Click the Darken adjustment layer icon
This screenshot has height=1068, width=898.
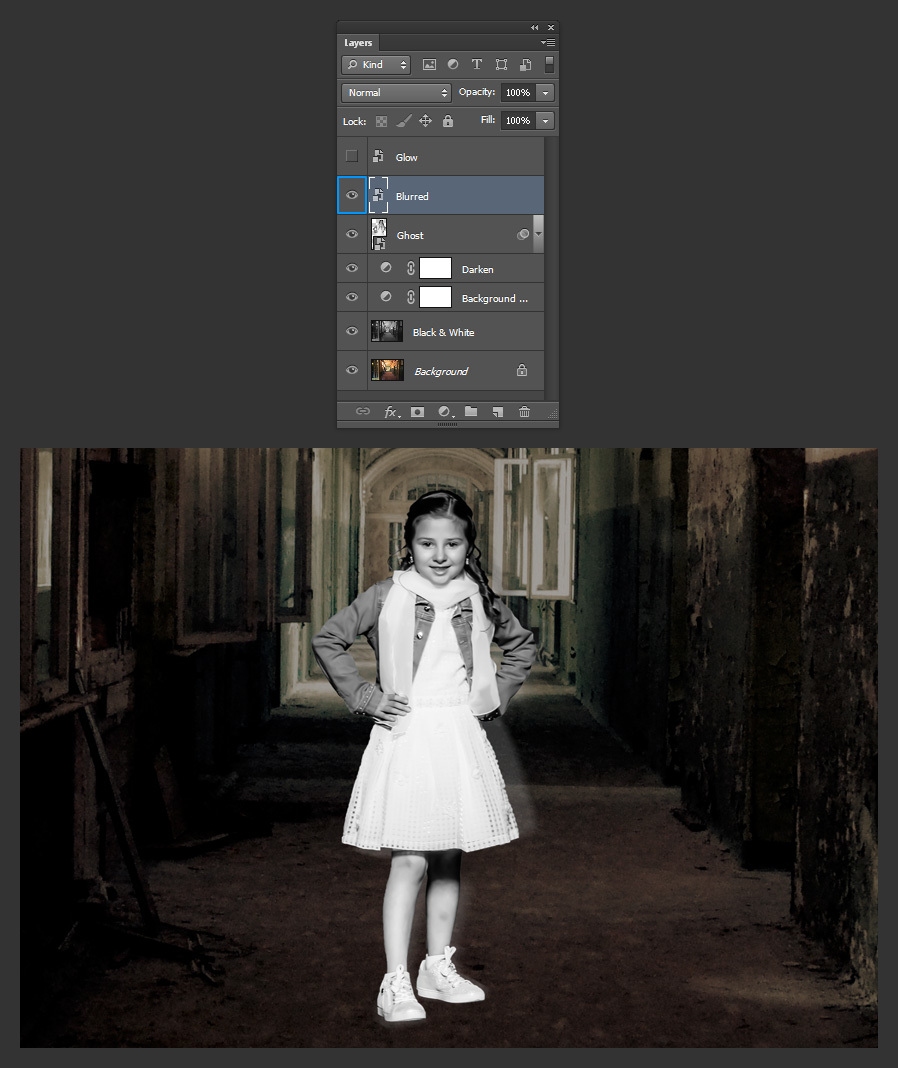tap(386, 268)
